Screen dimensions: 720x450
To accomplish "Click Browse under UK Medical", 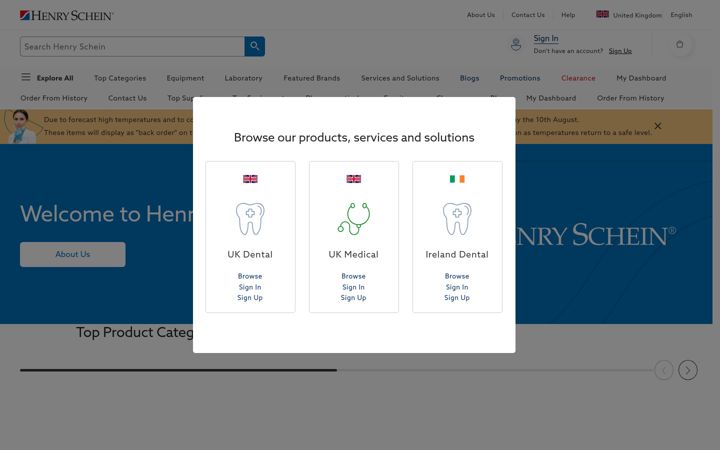I will [353, 276].
